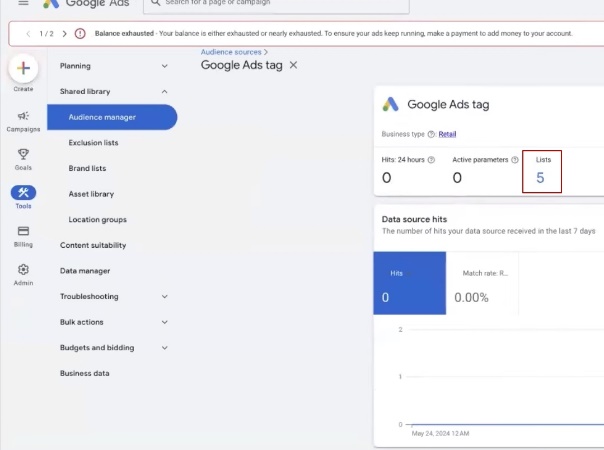The image size is (604, 450).
Task: Collapse the Shared library section
Action: 165,92
